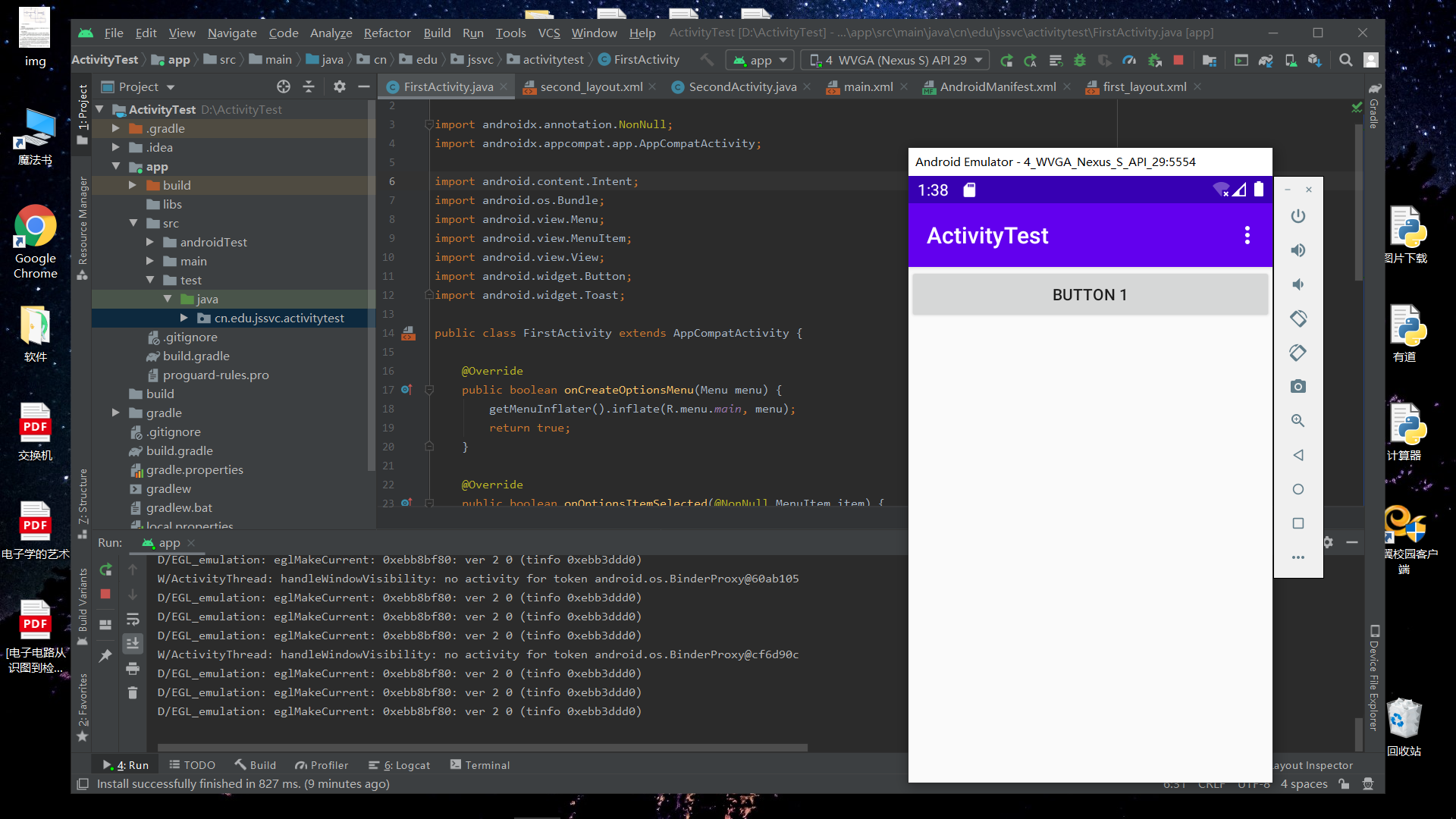This screenshot has height=819, width=1456.
Task: Click the Run console horizontal scrollbar
Action: pos(482,748)
